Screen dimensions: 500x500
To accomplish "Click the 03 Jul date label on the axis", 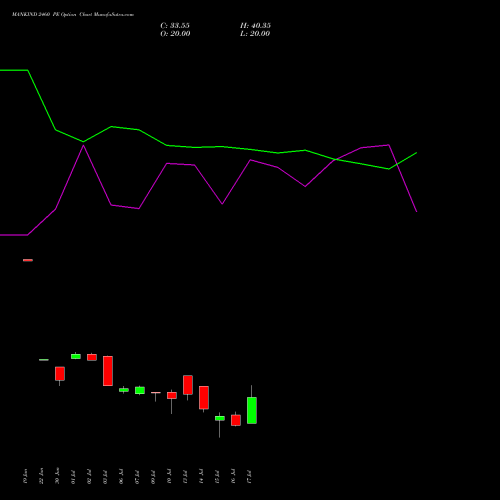I will [106, 477].
